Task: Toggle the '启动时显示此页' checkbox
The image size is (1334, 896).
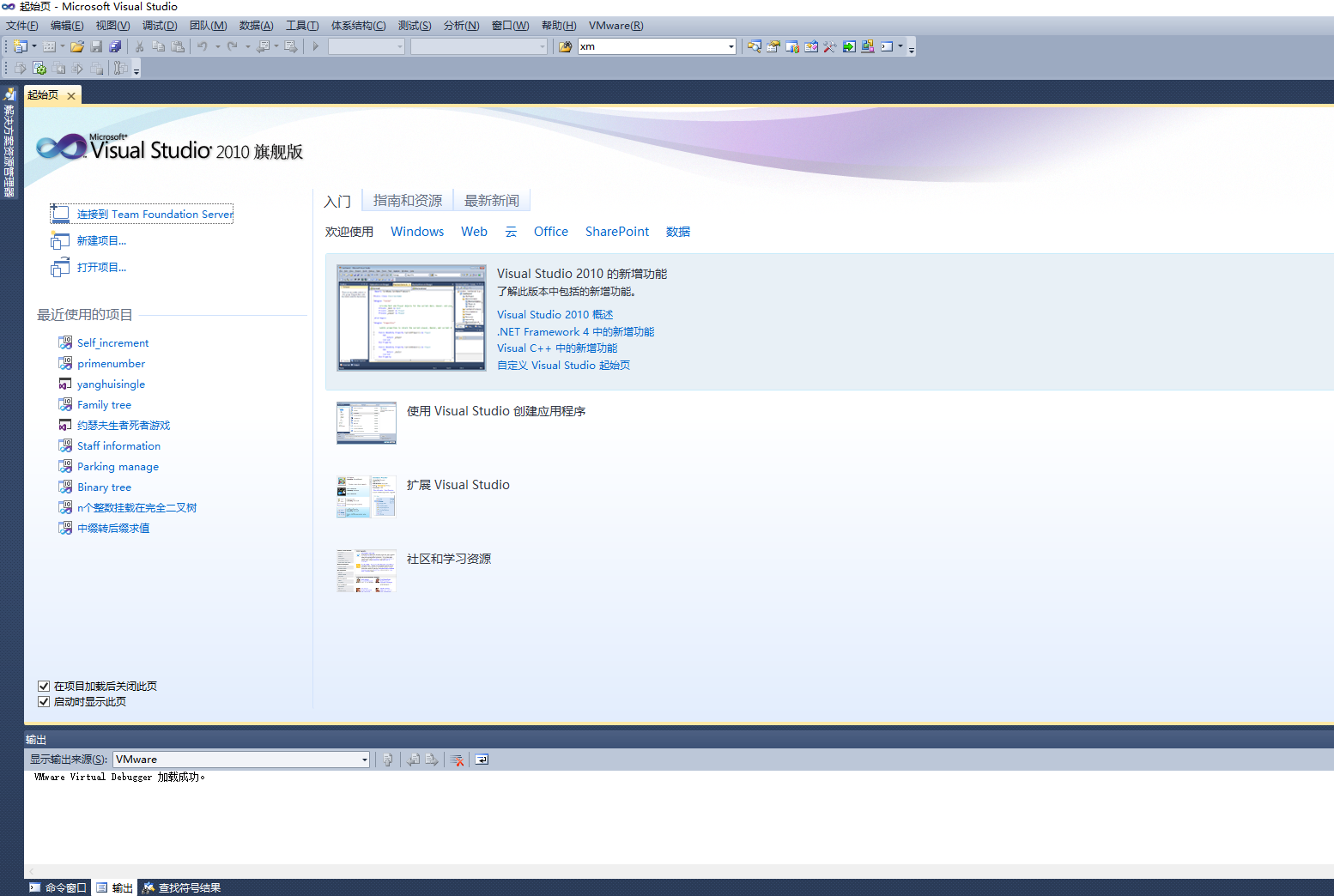Action: (44, 701)
